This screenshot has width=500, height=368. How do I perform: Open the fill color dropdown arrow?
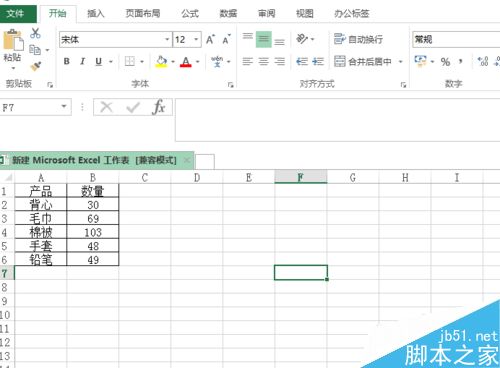pyautogui.click(x=173, y=62)
